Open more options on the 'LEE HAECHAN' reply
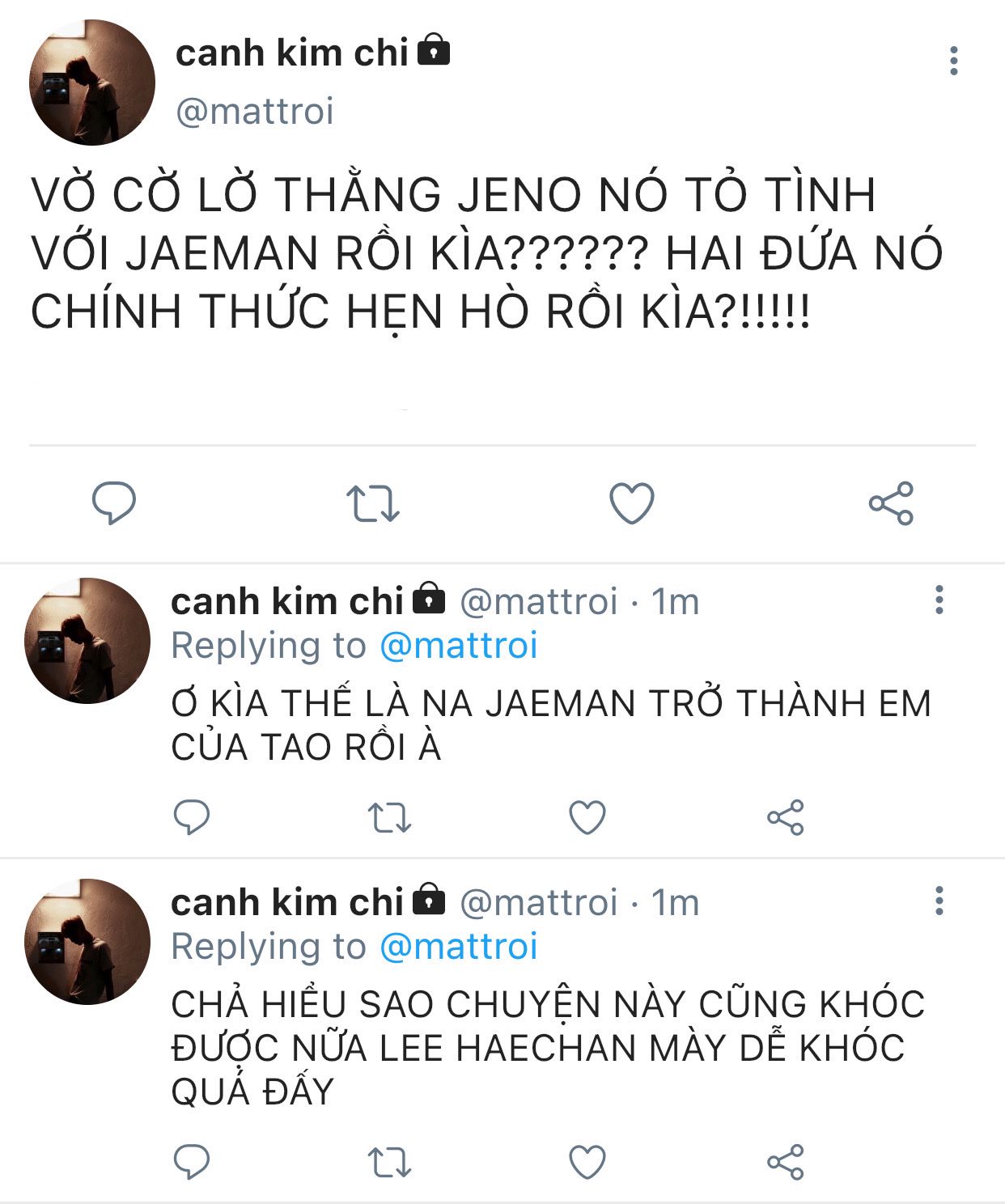 tap(939, 901)
